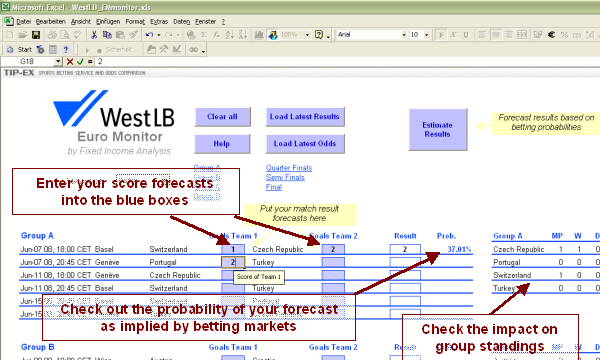This screenshot has width=600, height=360.
Task: Open the Fenster menu
Action: [205, 22]
